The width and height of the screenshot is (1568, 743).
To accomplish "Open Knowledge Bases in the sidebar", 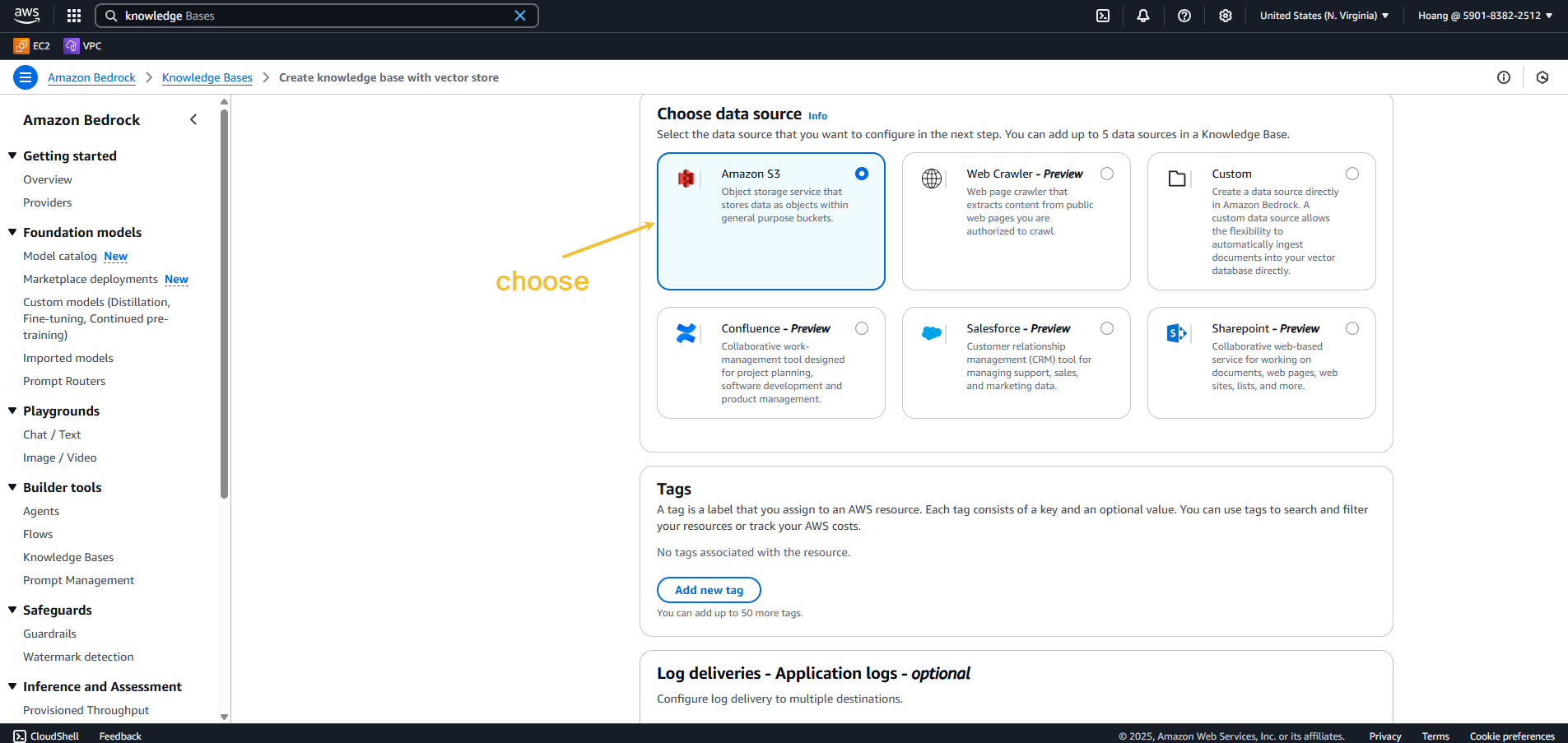I will [x=68, y=557].
